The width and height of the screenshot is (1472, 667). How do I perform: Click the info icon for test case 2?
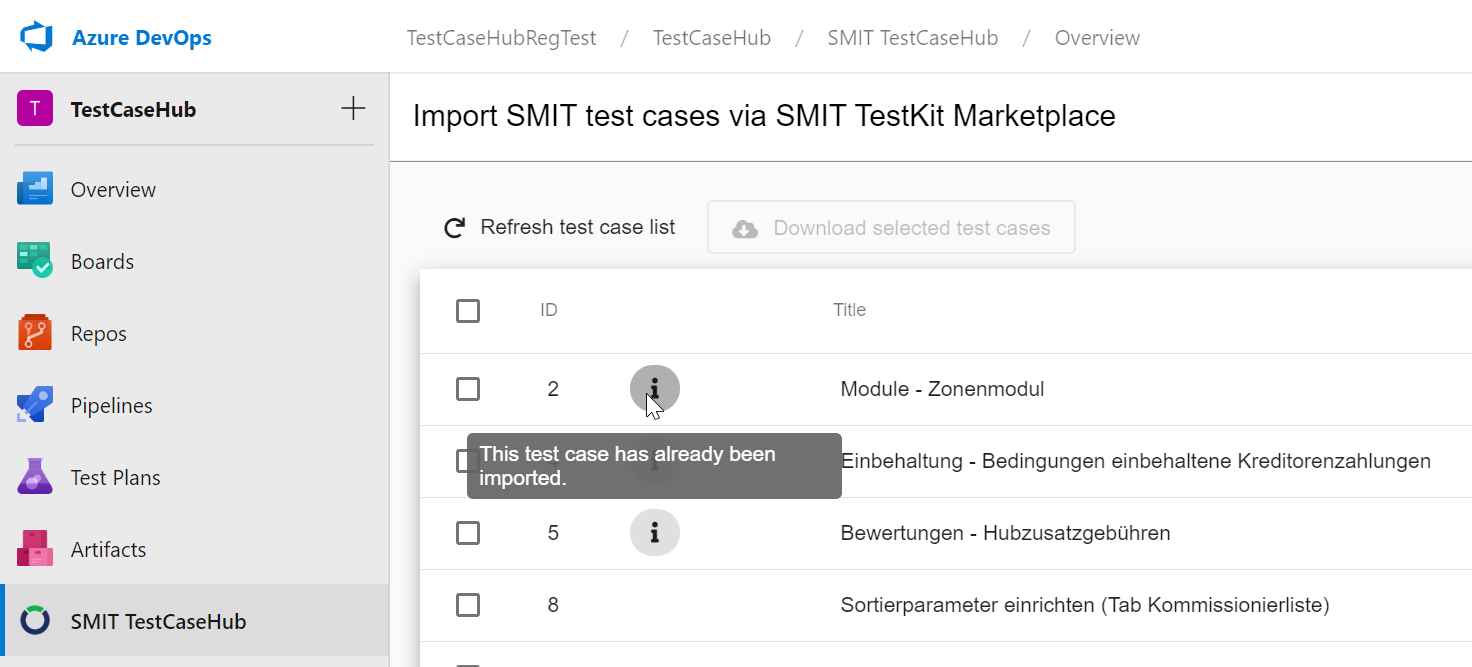(655, 389)
